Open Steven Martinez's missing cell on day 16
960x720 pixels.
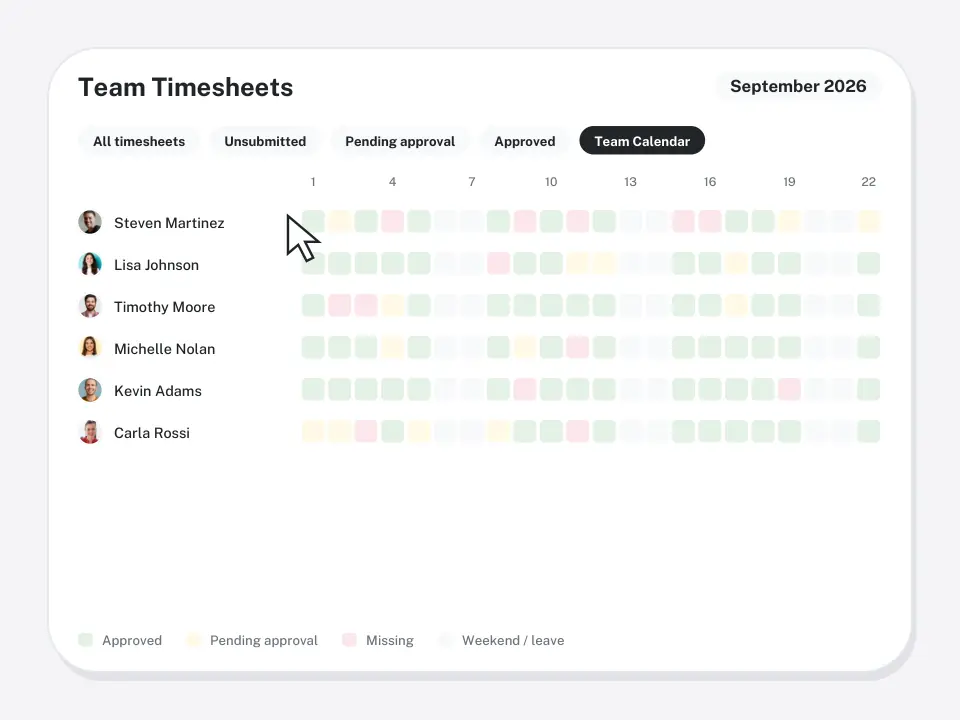pyautogui.click(x=710, y=221)
